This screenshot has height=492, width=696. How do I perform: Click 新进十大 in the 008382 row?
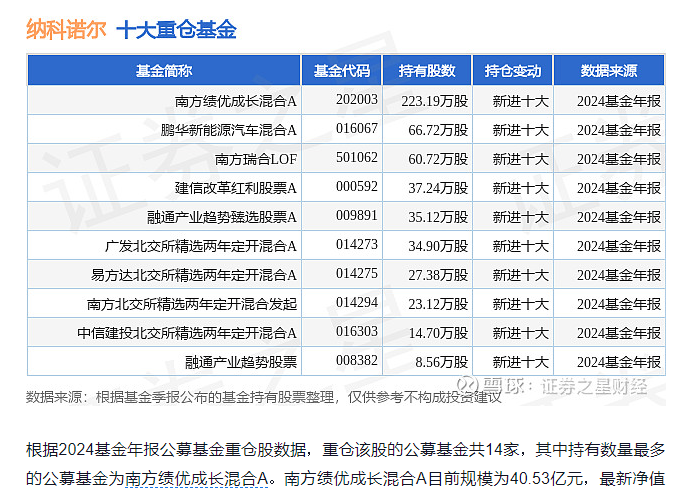click(520, 362)
